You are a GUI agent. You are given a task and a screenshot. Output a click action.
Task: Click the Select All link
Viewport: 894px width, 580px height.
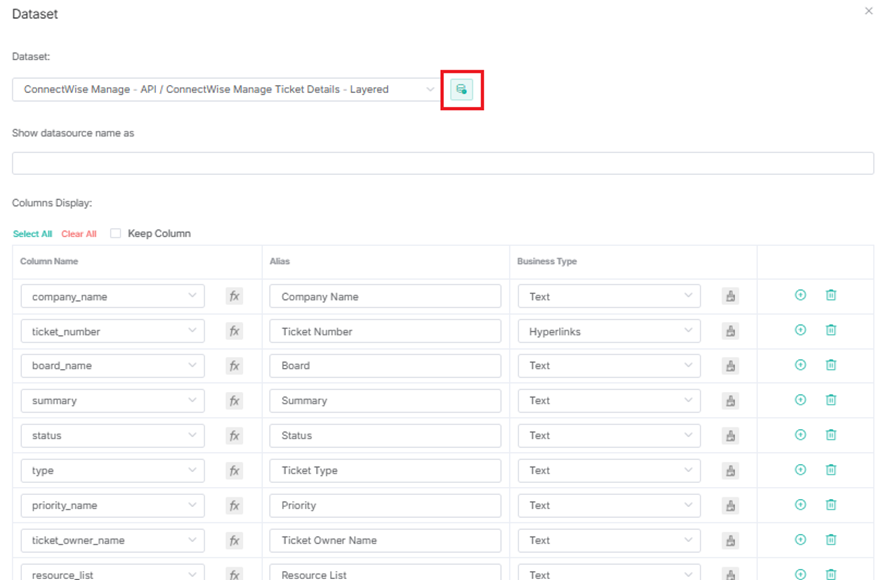[x=32, y=234]
